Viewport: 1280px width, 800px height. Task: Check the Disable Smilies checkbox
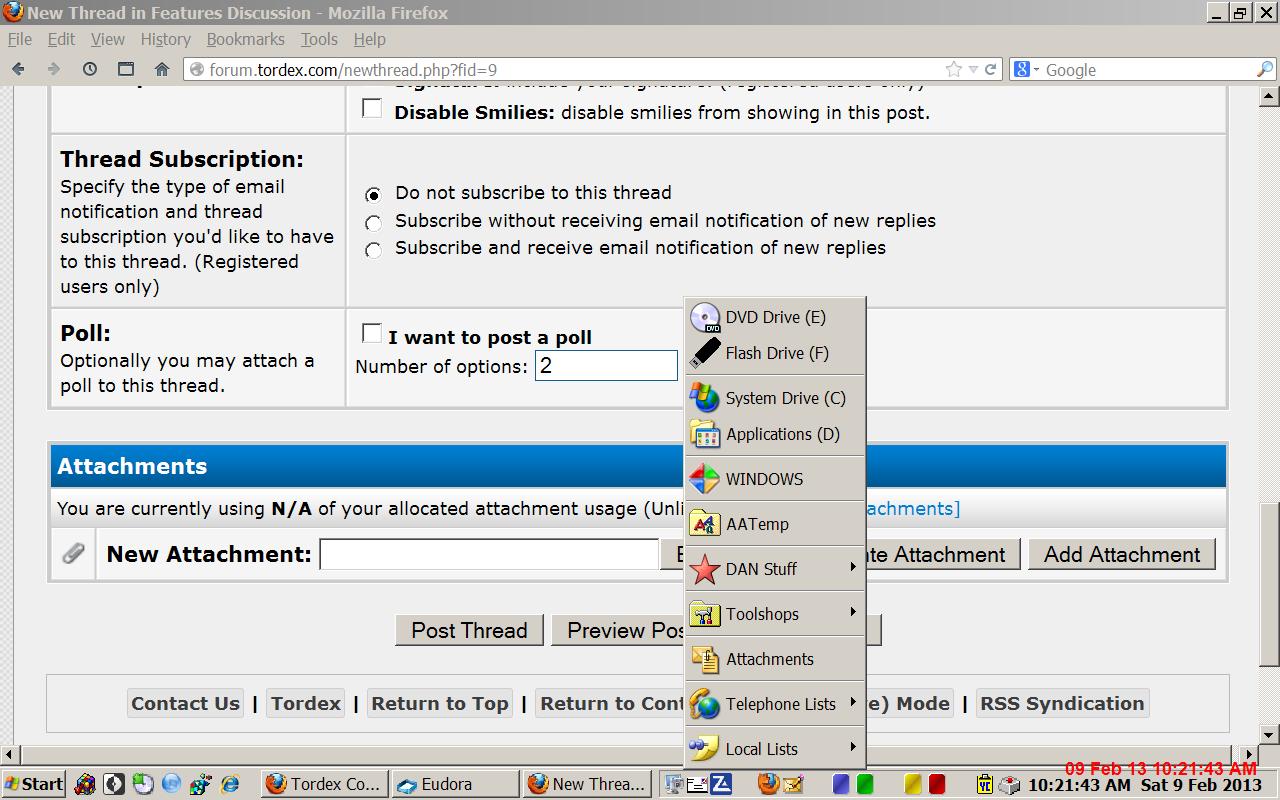(x=372, y=109)
